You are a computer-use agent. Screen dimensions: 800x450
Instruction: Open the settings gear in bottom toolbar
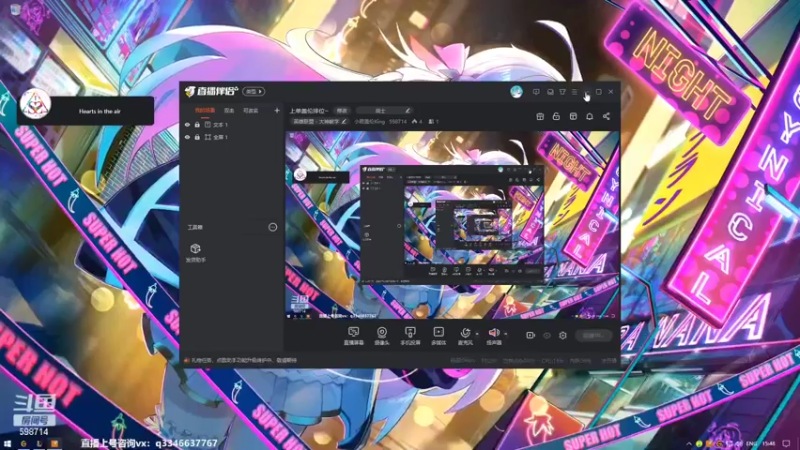[x=563, y=335]
